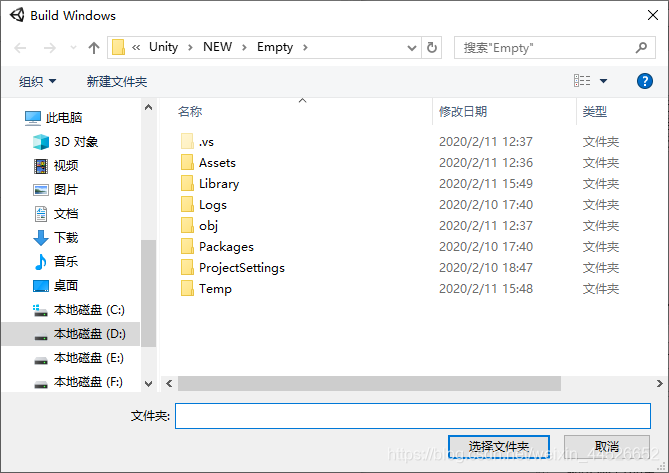
Task: Select the Temp folder icon
Action: click(187, 288)
